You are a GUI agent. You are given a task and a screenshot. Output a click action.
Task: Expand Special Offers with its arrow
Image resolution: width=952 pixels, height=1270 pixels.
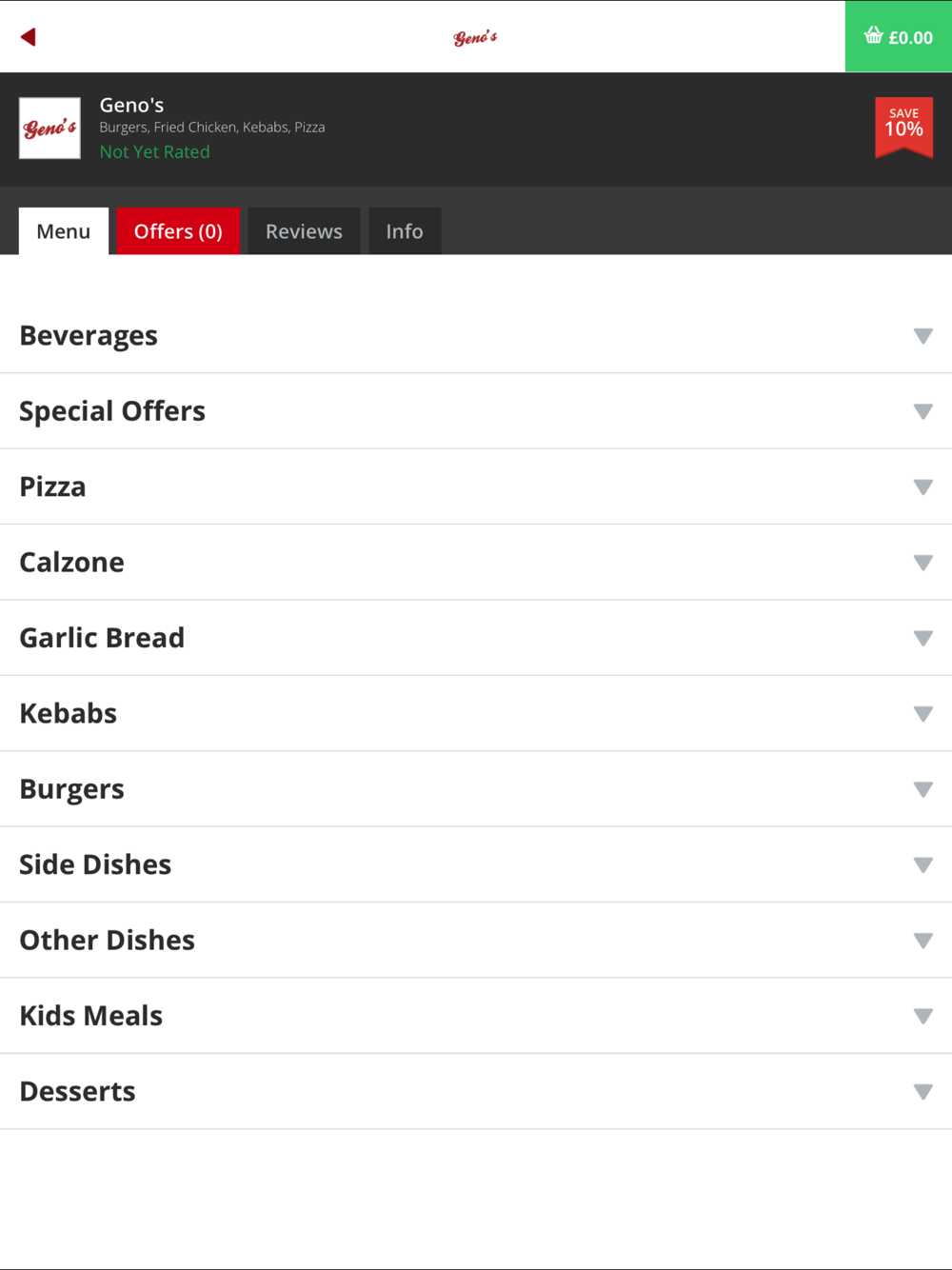point(922,411)
